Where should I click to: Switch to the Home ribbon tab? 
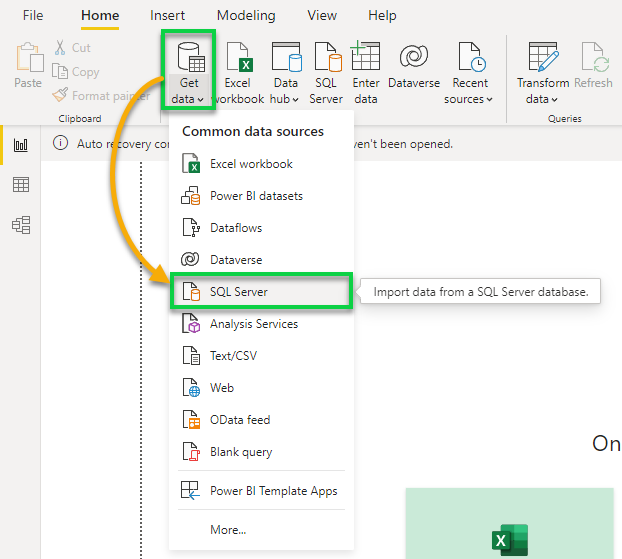point(100,15)
